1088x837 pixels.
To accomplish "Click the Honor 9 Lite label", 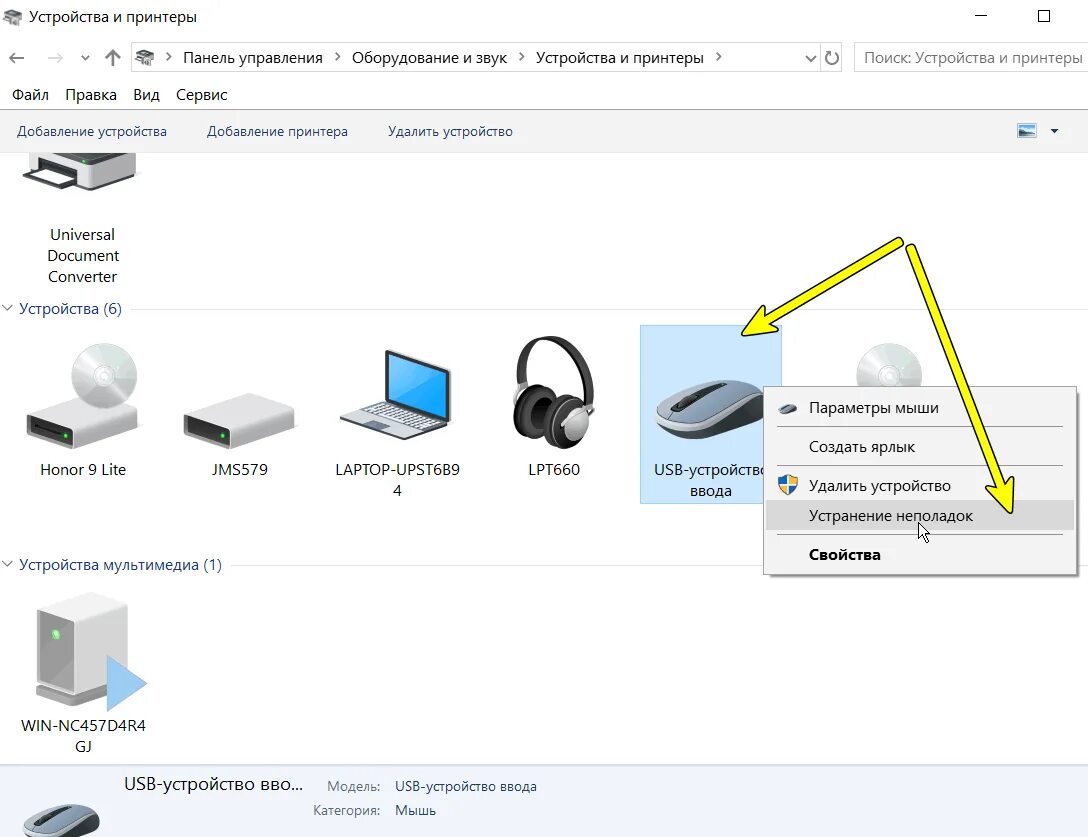I will point(83,469).
